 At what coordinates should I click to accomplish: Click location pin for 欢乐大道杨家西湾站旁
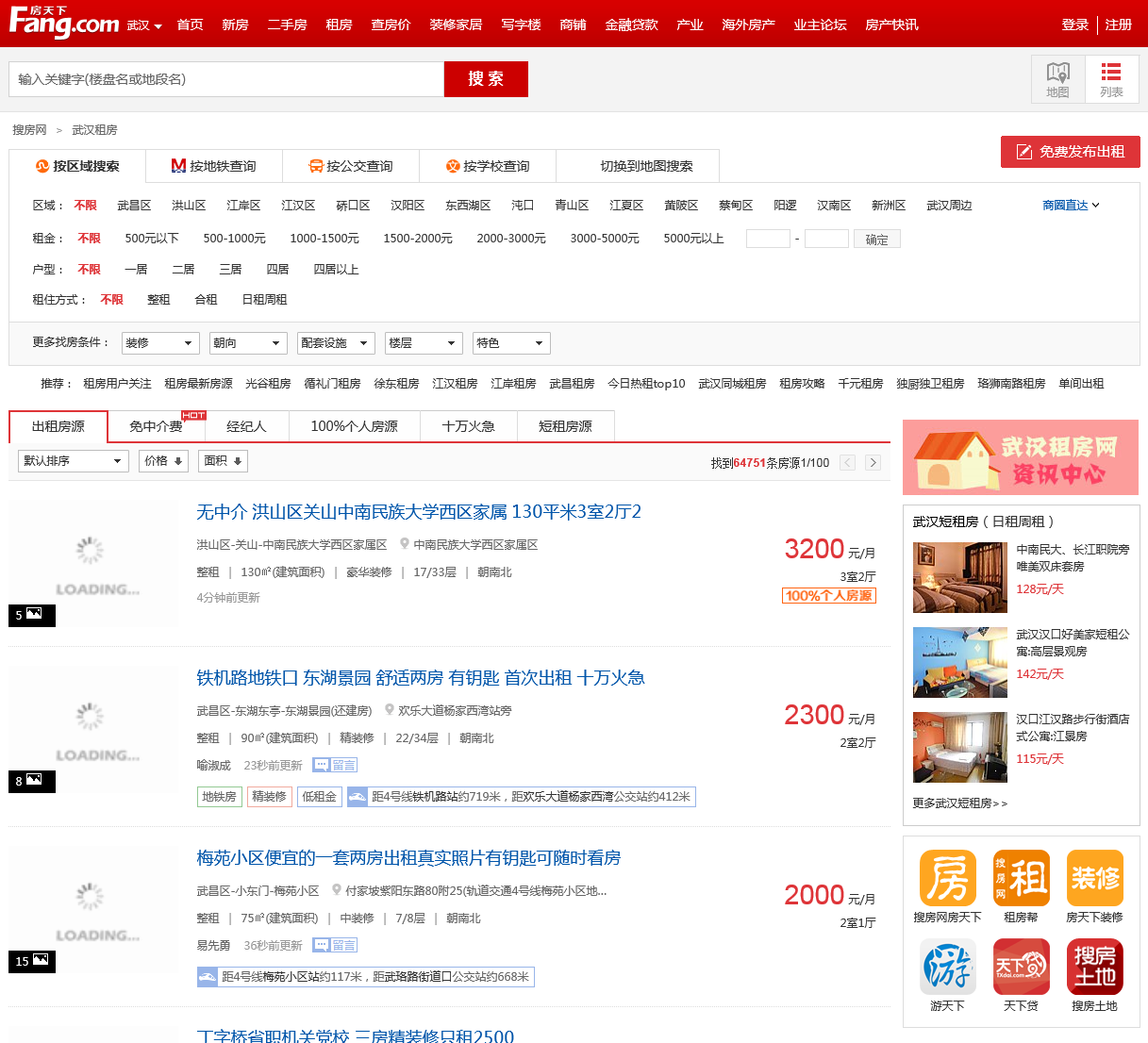point(390,710)
